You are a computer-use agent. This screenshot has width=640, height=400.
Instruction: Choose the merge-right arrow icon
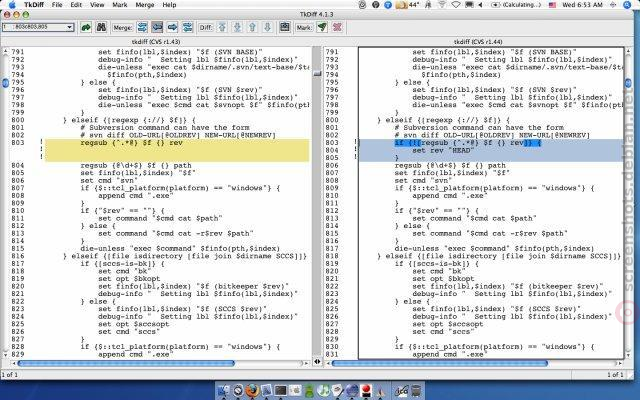[172, 27]
